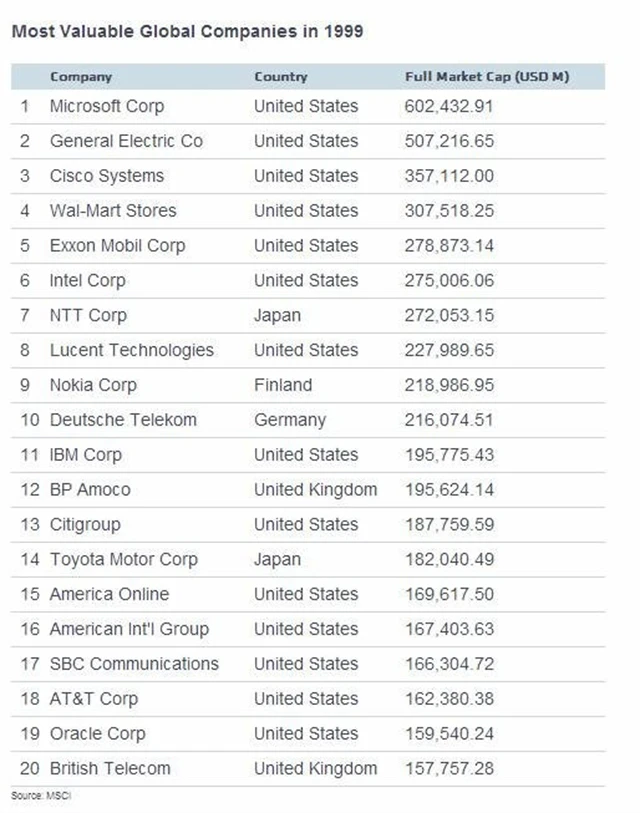640x813 pixels.
Task: Select Germany next to Deutsche Telekom
Action: click(290, 420)
